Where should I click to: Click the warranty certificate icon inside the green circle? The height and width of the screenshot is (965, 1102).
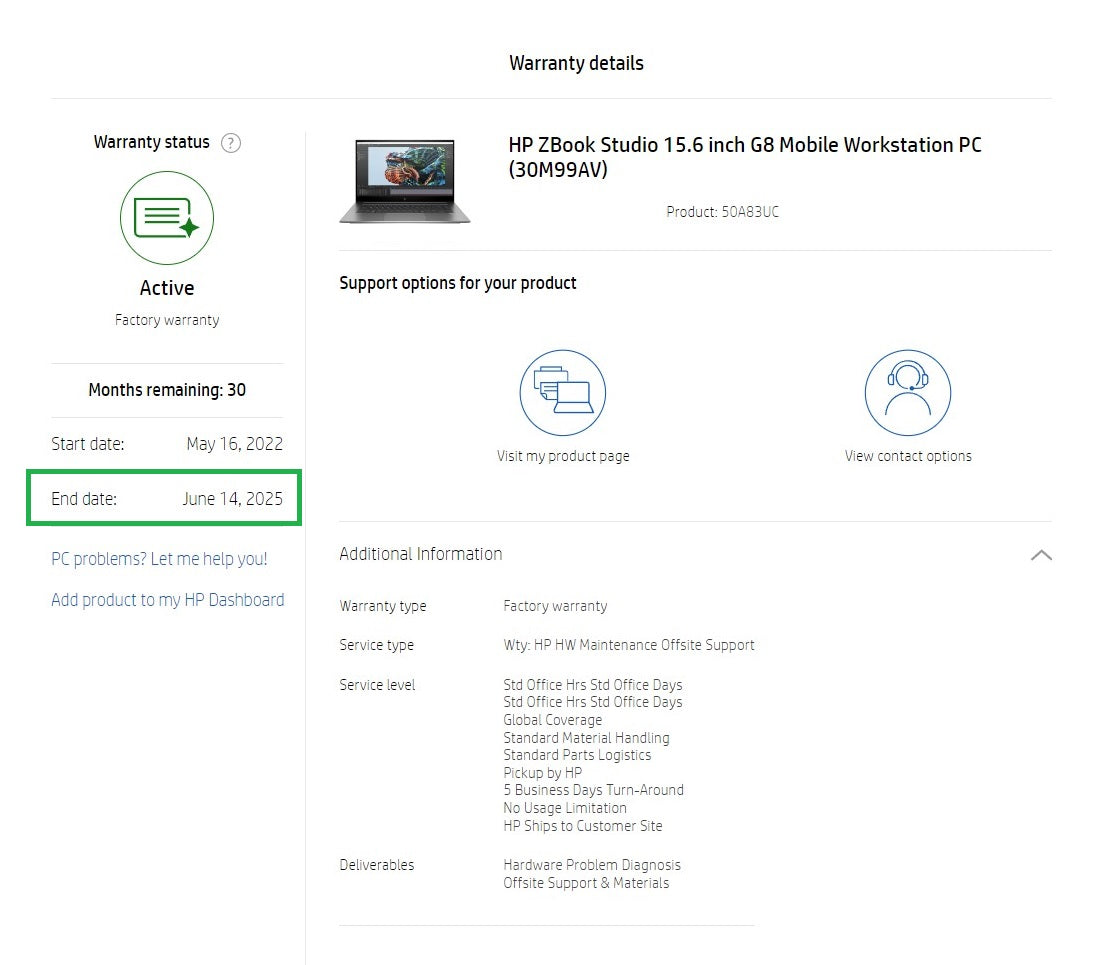pyautogui.click(x=167, y=218)
